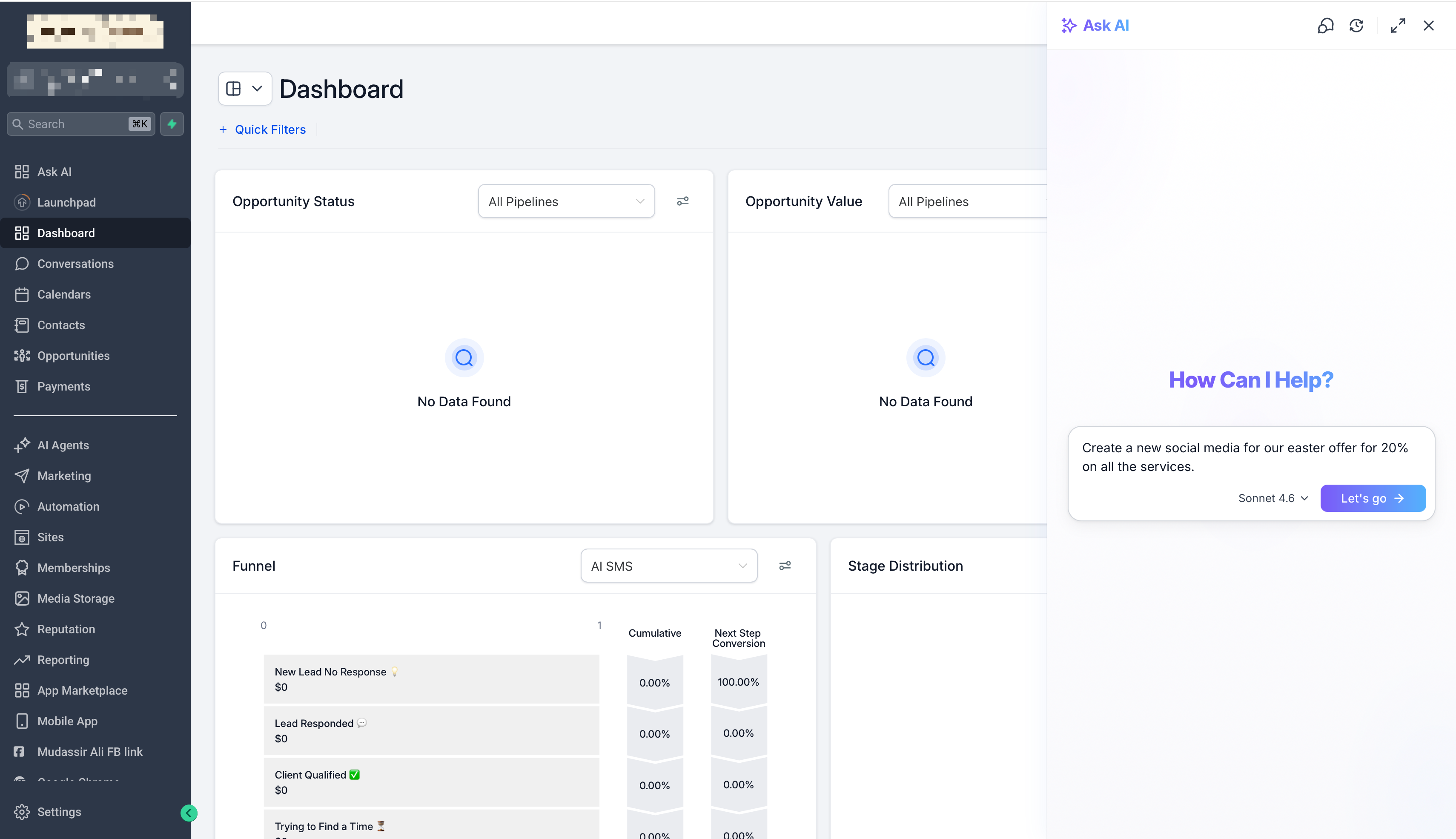This screenshot has width=1456, height=839.
Task: Click the new chat icon in Ask AI
Action: click(1325, 26)
